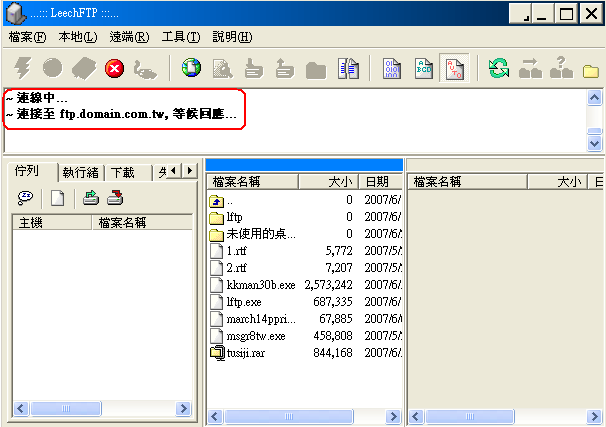
Task: Click the green refresh arrows icon
Action: click(498, 69)
